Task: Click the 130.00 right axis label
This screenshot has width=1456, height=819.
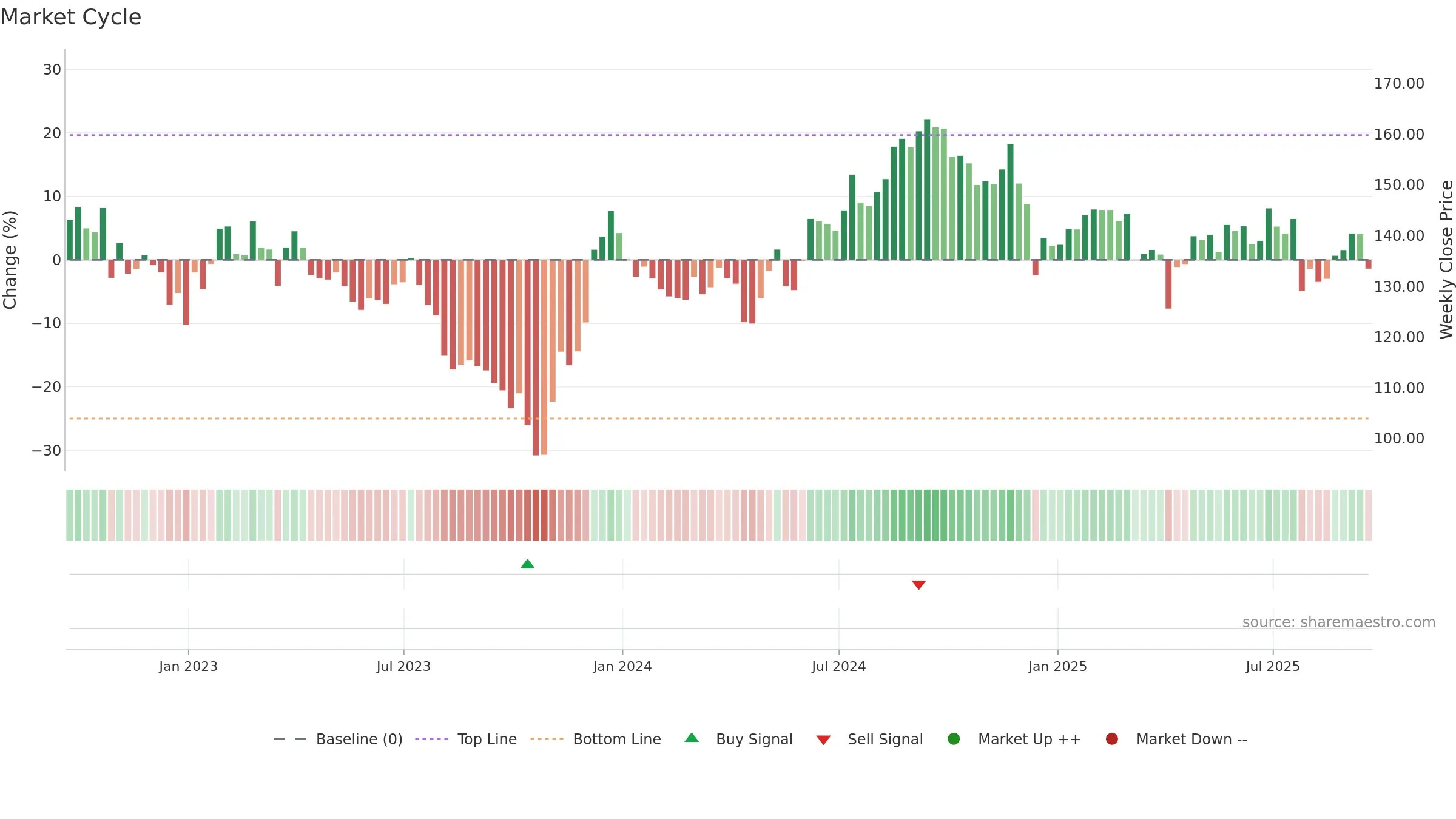Action: [x=1399, y=287]
